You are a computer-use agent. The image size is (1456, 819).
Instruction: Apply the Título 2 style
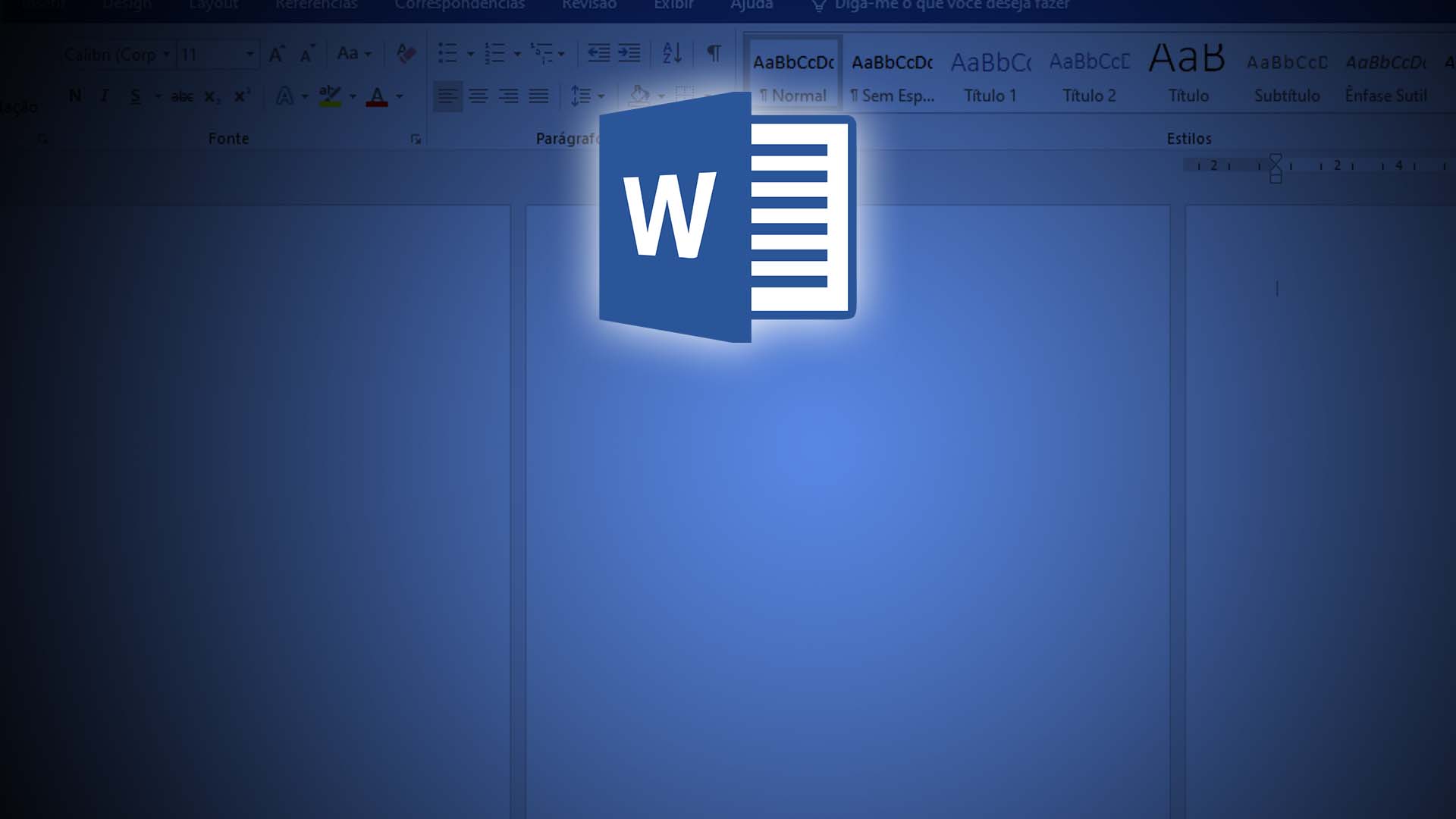1089,76
